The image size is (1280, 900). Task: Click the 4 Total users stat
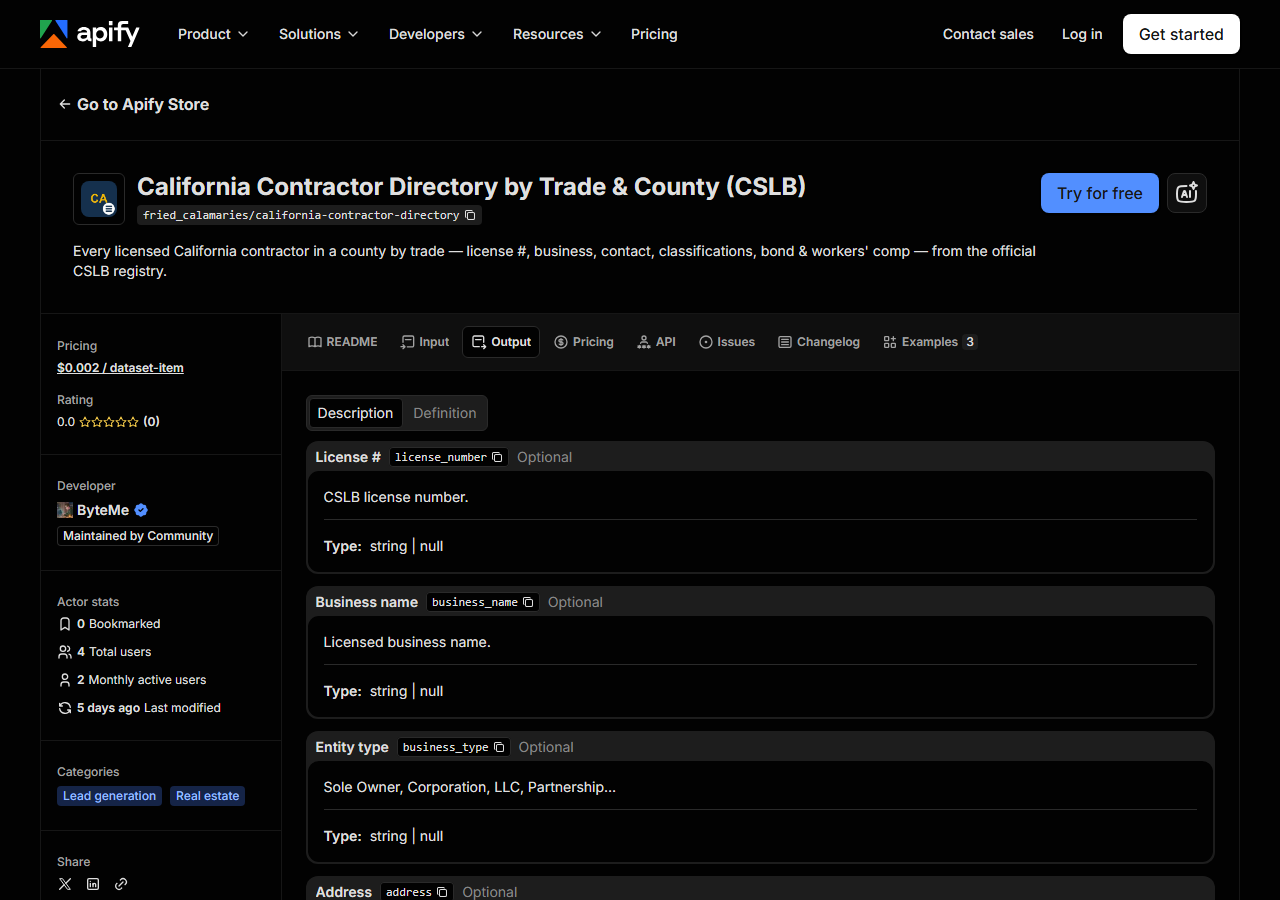(105, 652)
